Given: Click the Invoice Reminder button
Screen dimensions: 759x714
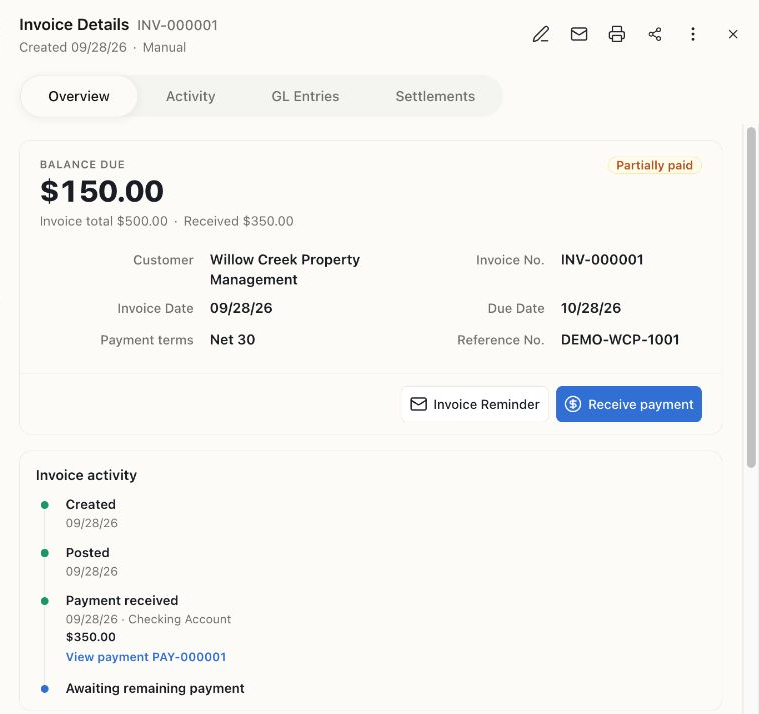Looking at the screenshot, I should (x=474, y=404).
